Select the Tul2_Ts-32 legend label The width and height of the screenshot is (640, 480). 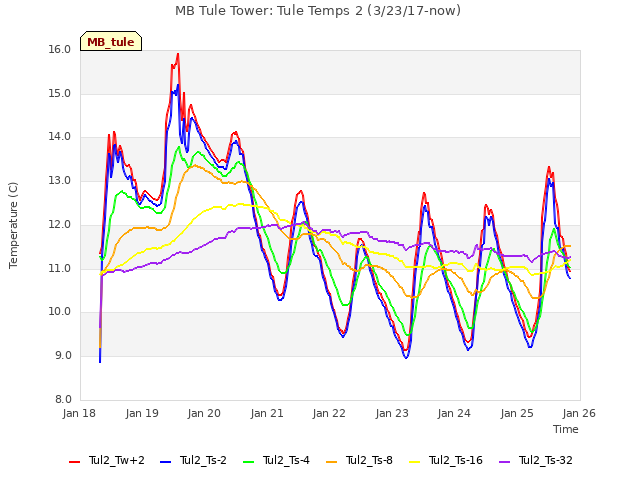click(x=546, y=460)
